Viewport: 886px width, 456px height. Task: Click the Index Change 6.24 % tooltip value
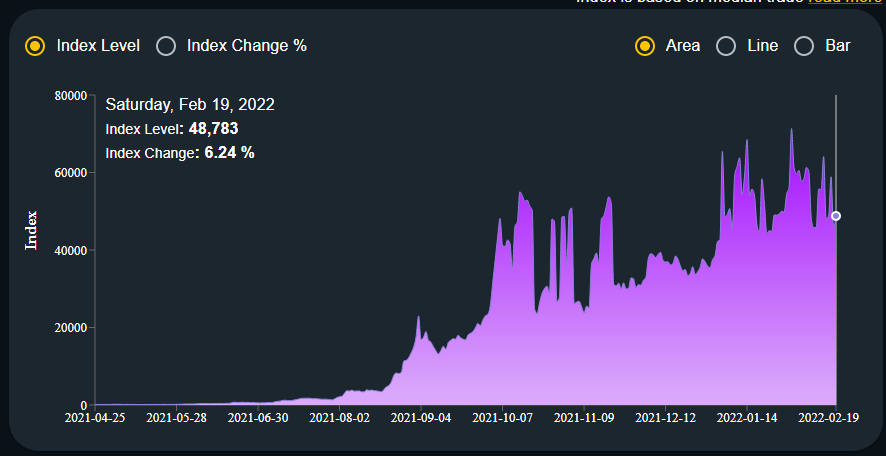pyautogui.click(x=229, y=153)
